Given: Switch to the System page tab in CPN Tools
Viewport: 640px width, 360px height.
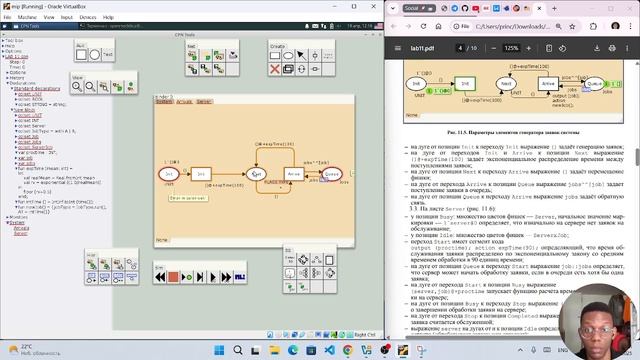Looking at the screenshot, I should 164,101.
